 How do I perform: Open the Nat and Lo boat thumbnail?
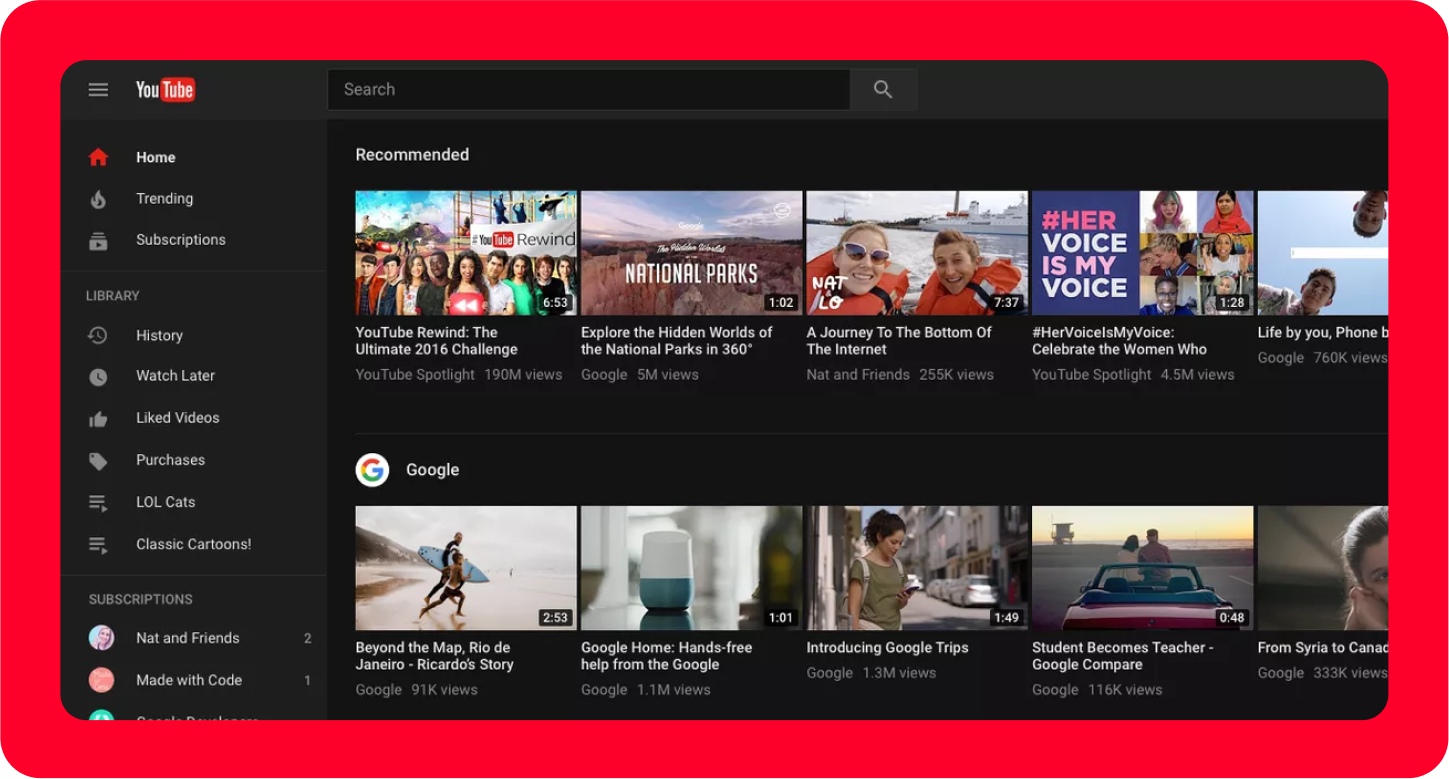click(917, 253)
